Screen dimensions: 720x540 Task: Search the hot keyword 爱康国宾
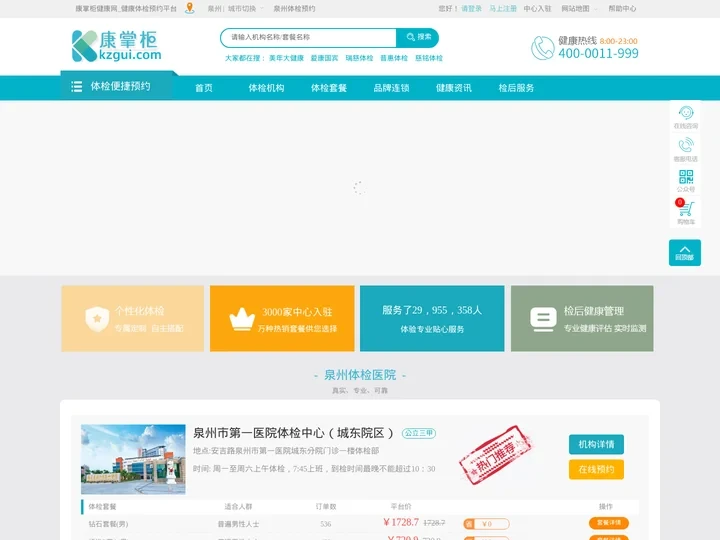(x=324, y=58)
